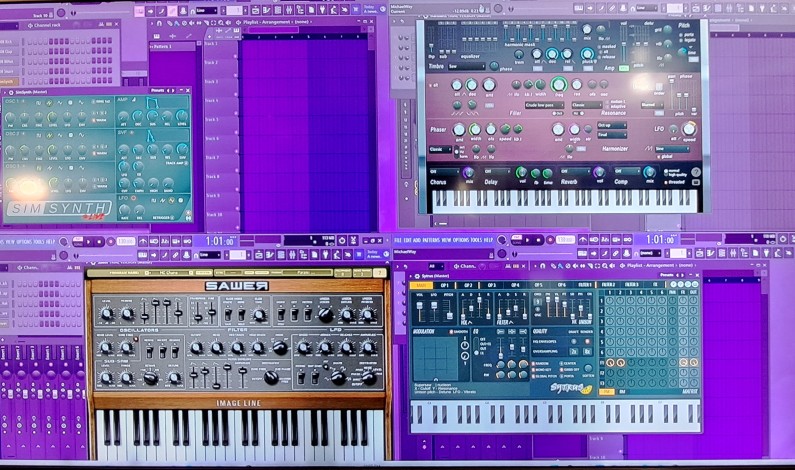Click the playlist magnet snap icon in the Sytrus instance

click(x=543, y=265)
